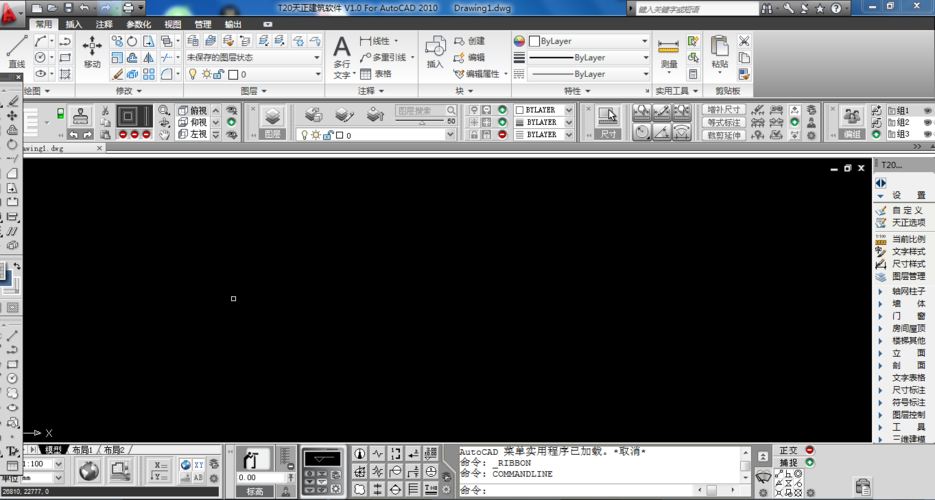Toggle visibility eye for 组2
This screenshot has width=935, height=500.
928,122
